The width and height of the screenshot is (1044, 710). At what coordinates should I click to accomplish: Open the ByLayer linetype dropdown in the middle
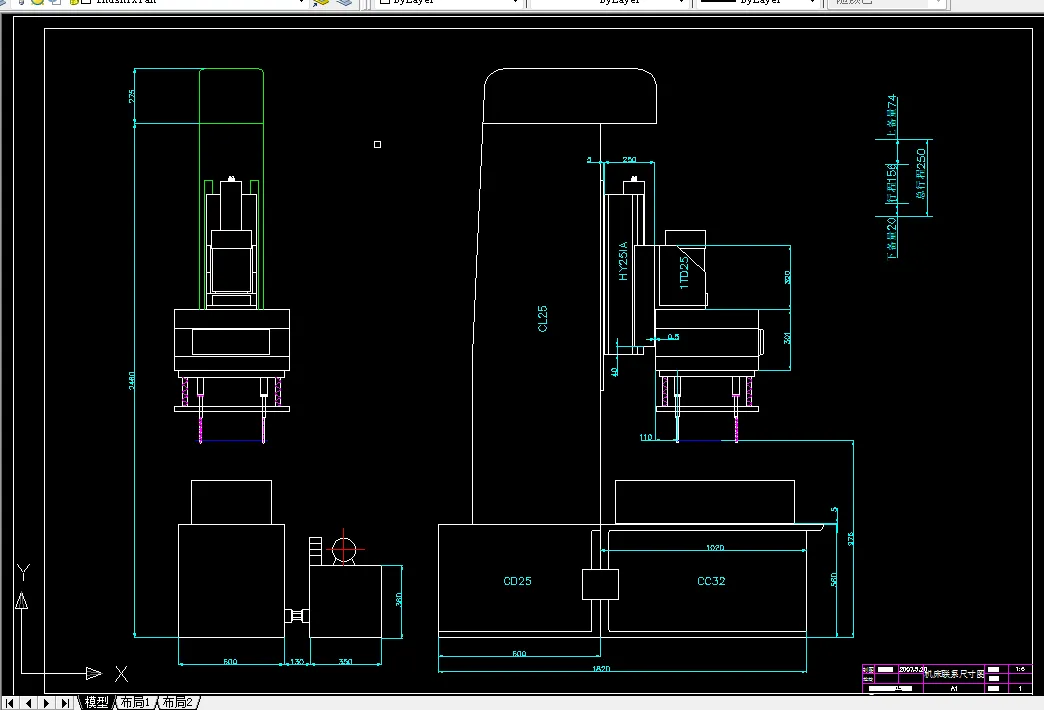[609, 2]
